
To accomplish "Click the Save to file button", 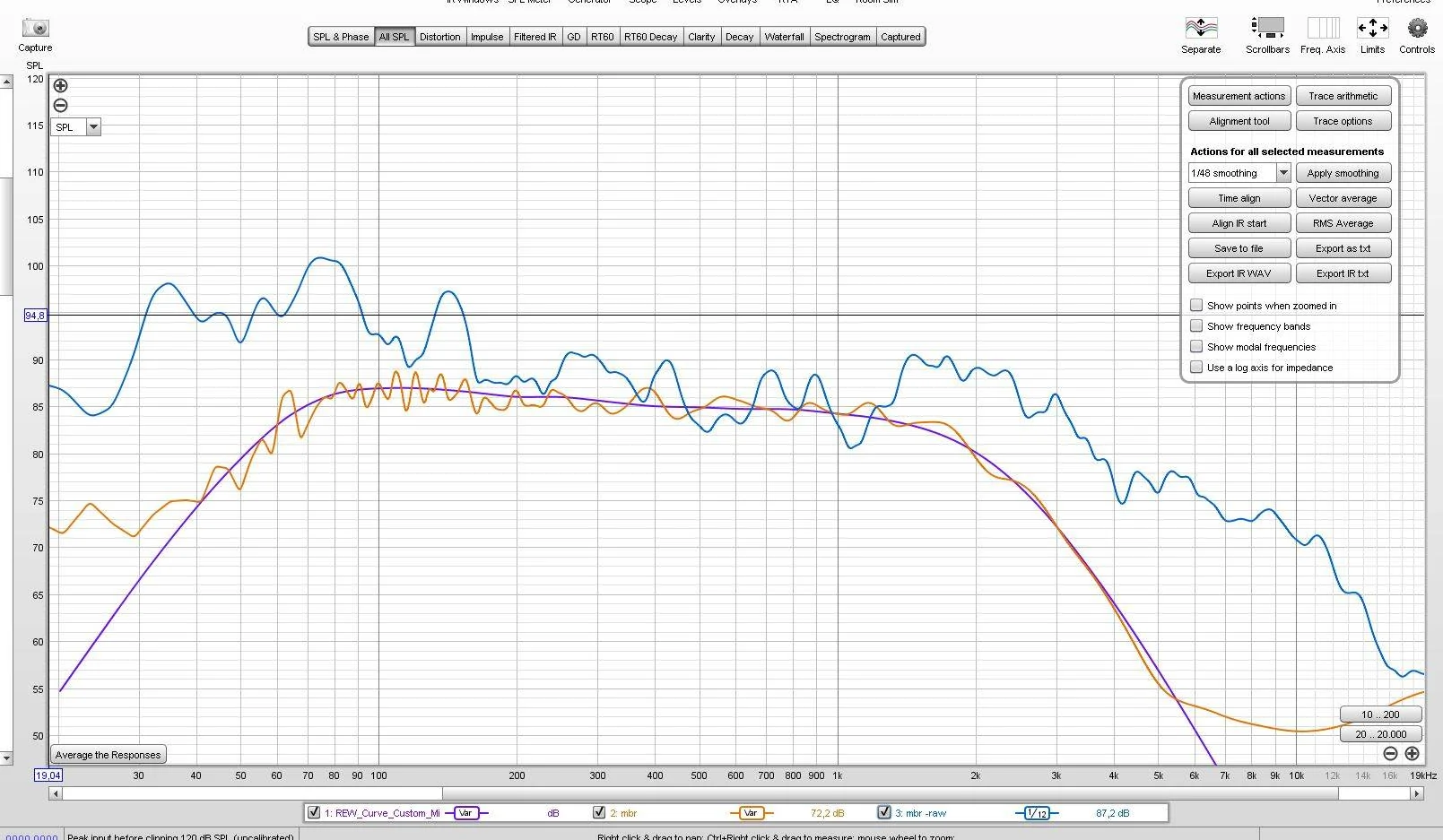I will (1239, 248).
